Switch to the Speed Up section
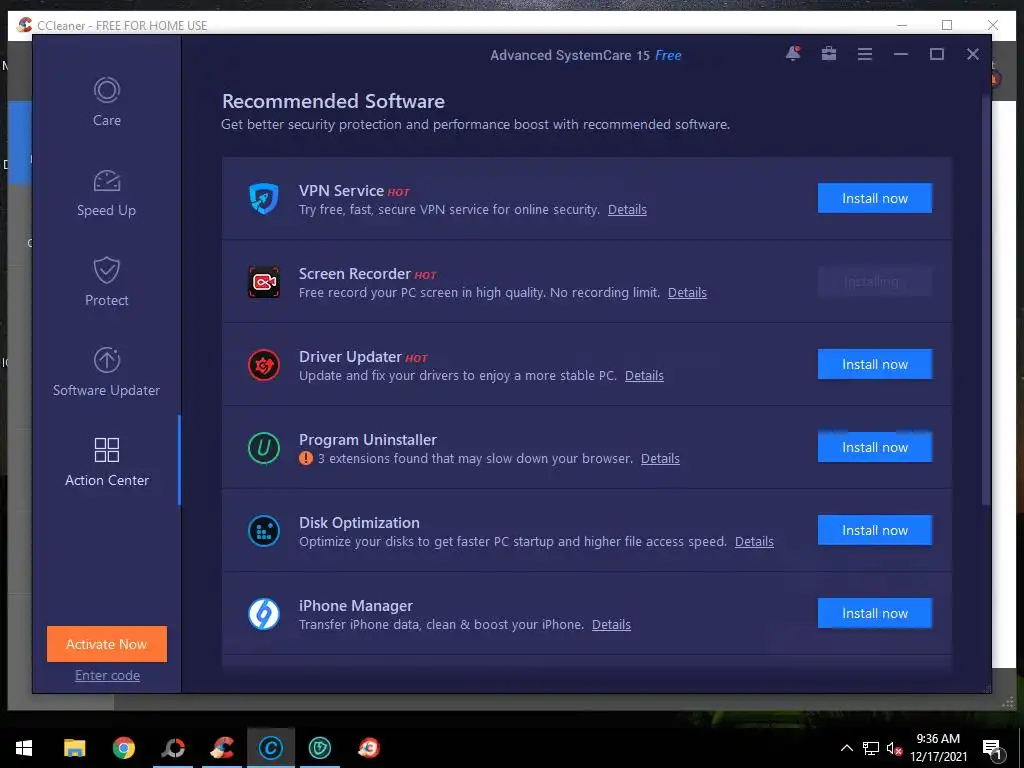1024x768 pixels. click(x=106, y=193)
